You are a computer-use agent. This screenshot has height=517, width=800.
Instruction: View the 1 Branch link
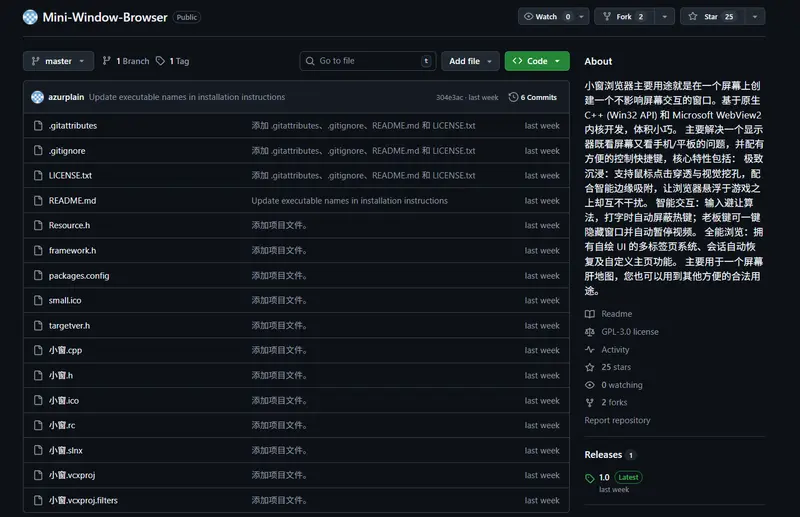click(x=126, y=61)
